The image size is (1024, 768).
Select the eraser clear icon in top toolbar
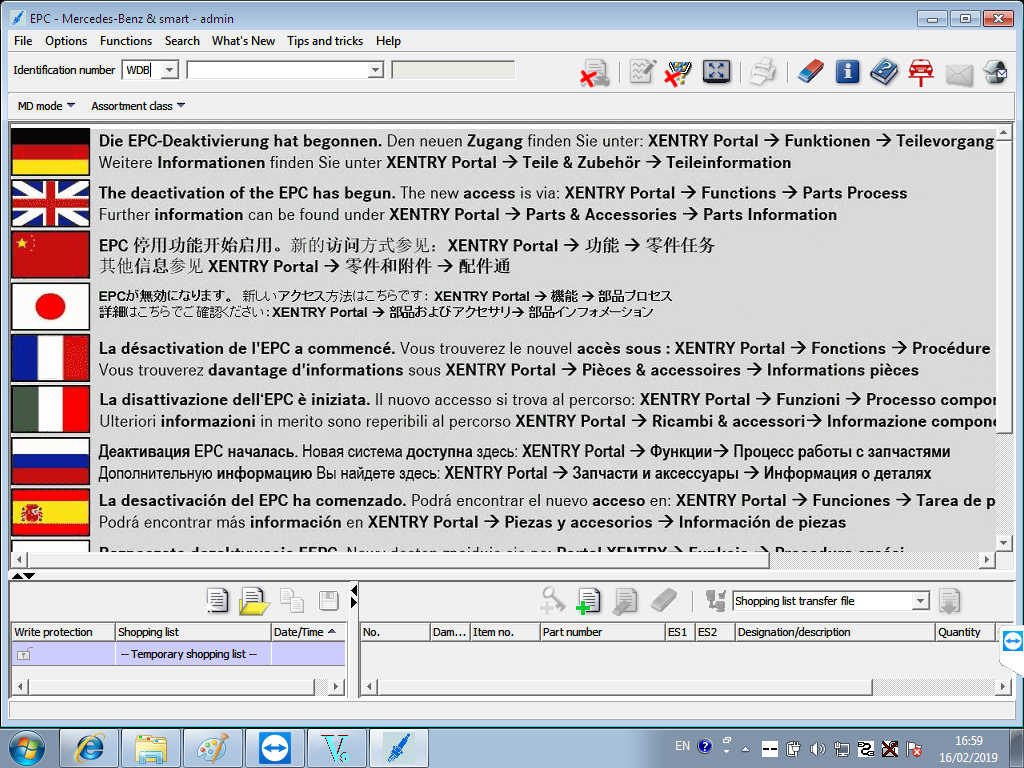coord(810,71)
